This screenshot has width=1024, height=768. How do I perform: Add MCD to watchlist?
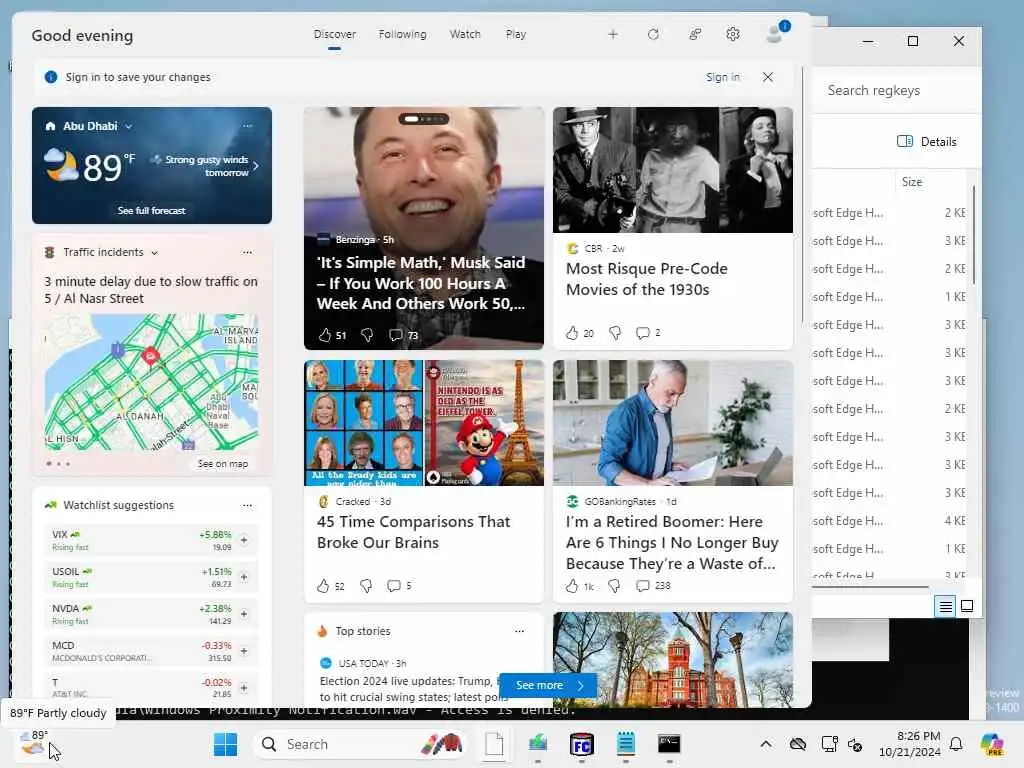[244, 651]
